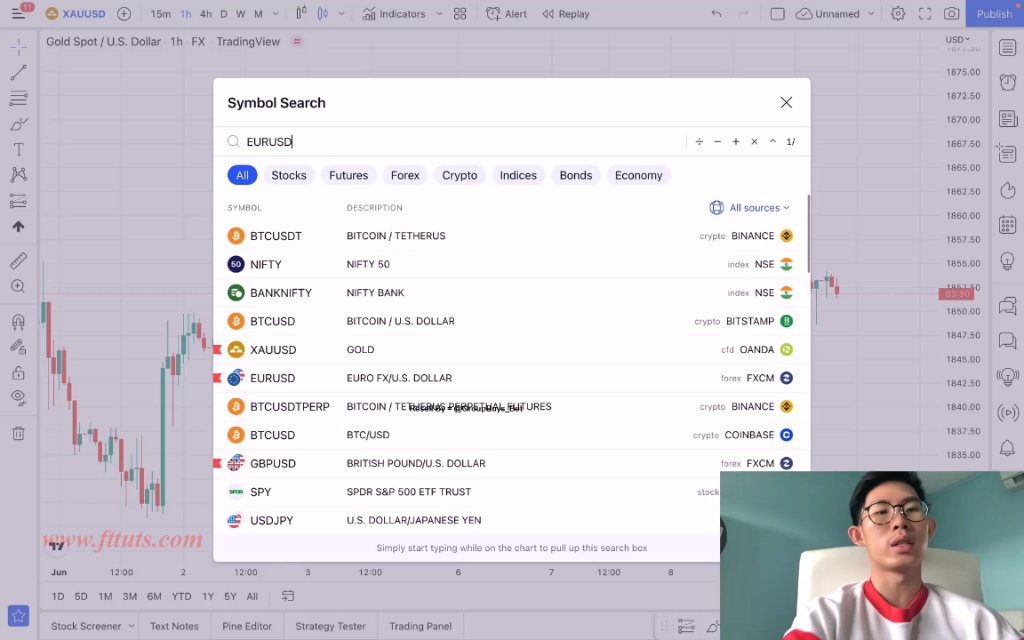Image resolution: width=1024 pixels, height=640 pixels.
Task: Click the select layout square icon
Action: (x=777, y=14)
